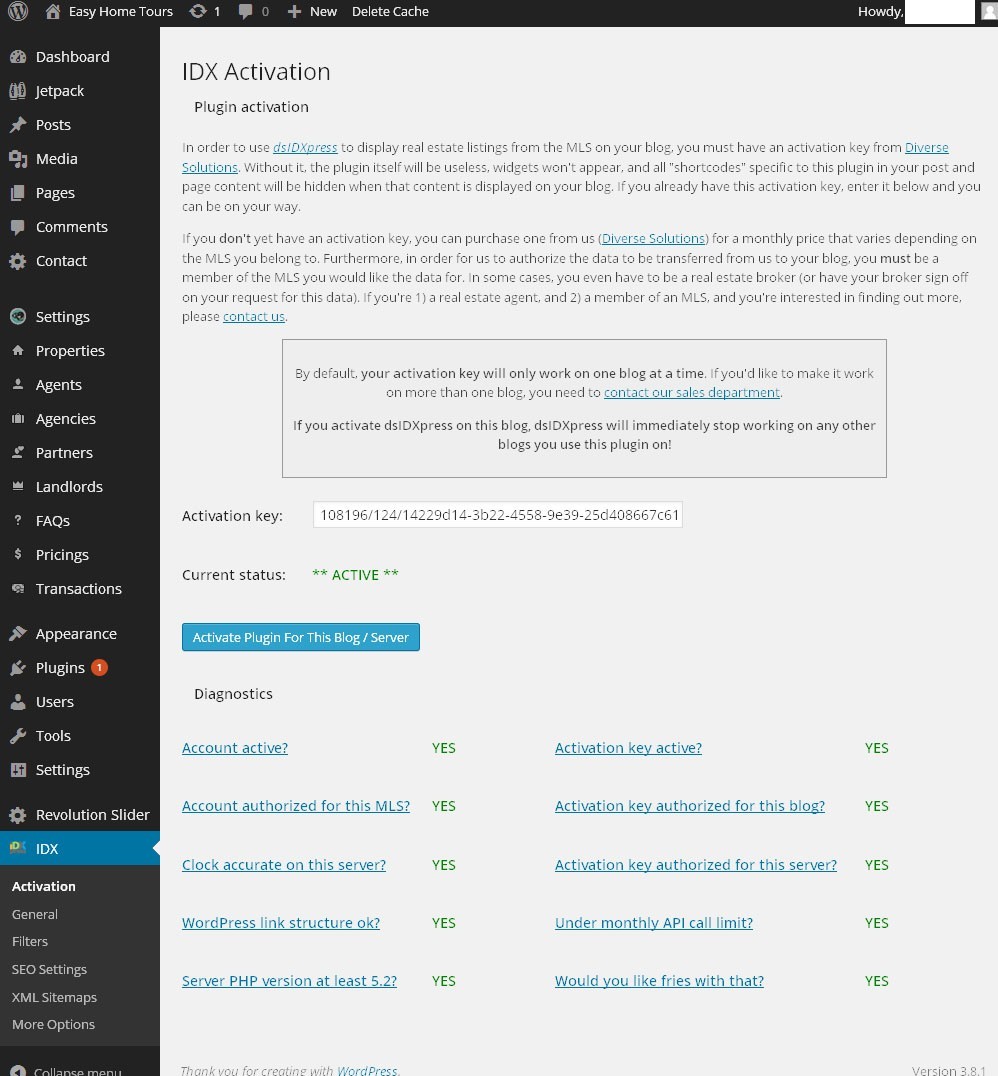Screen dimensions: 998x1076
Task: Click the Revolution Slider gear icon
Action: [x=18, y=815]
